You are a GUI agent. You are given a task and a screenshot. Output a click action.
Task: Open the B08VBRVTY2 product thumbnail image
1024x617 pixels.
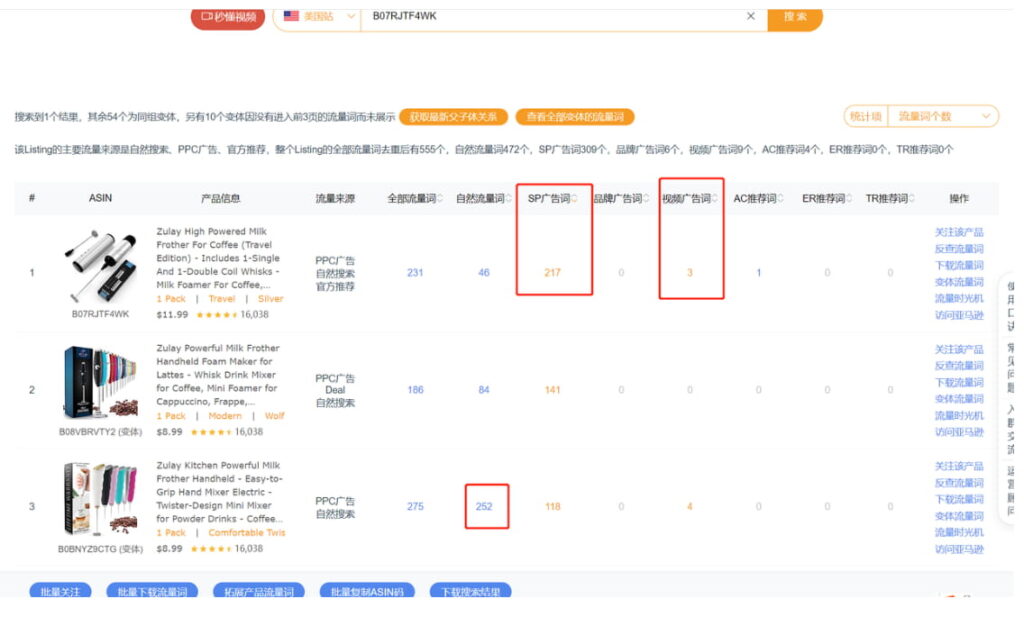(x=100, y=384)
